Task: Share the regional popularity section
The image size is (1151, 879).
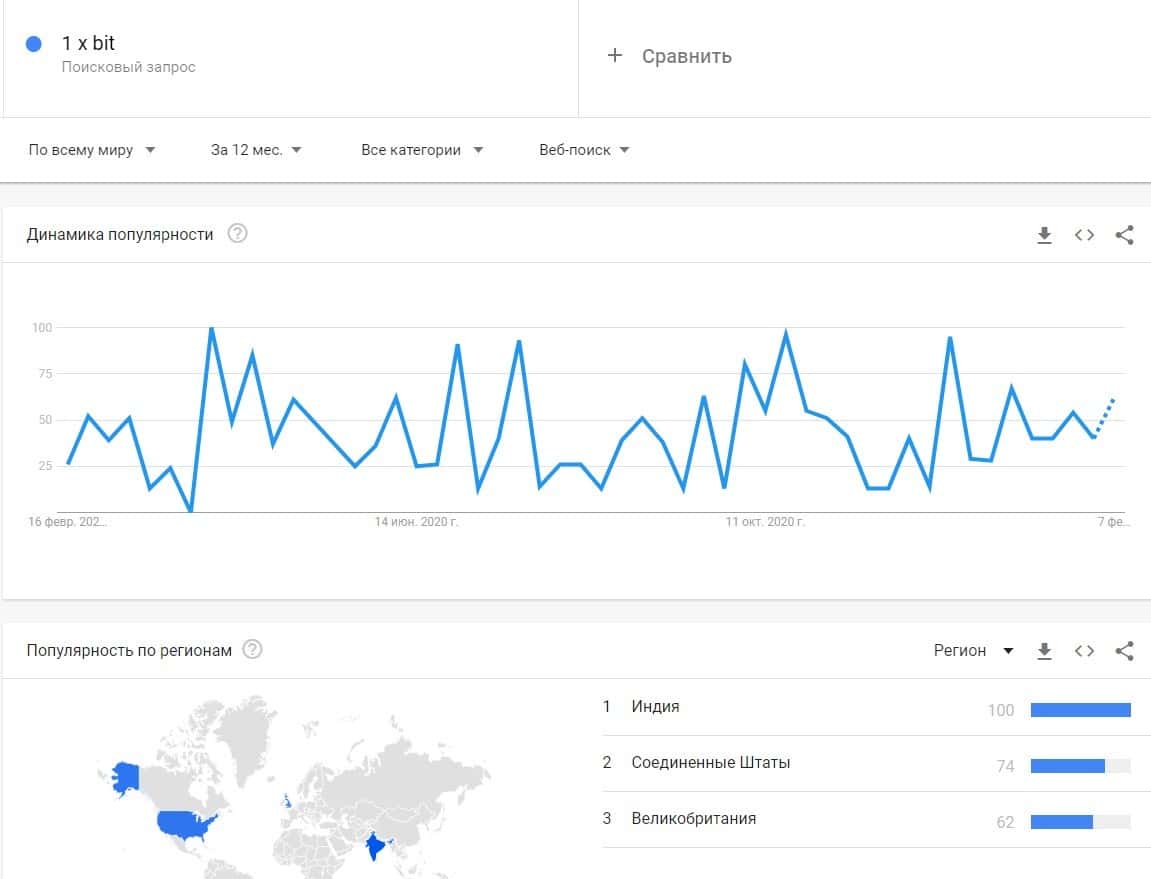Action: (1124, 651)
